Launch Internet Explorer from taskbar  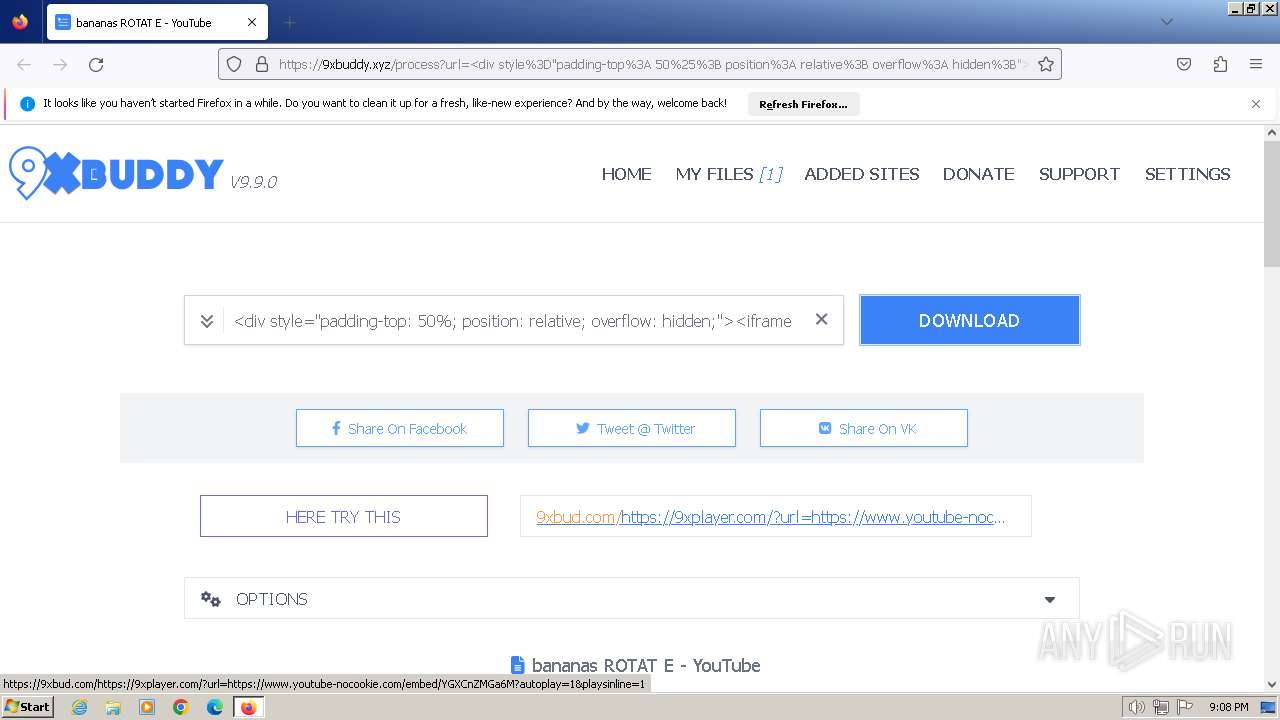point(79,707)
